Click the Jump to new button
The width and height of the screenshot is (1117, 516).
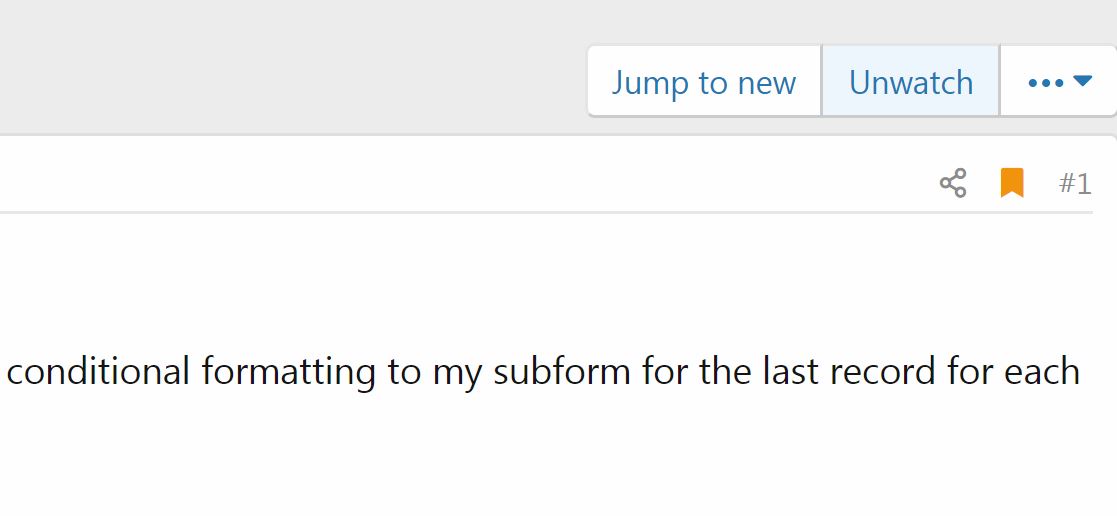coord(704,81)
